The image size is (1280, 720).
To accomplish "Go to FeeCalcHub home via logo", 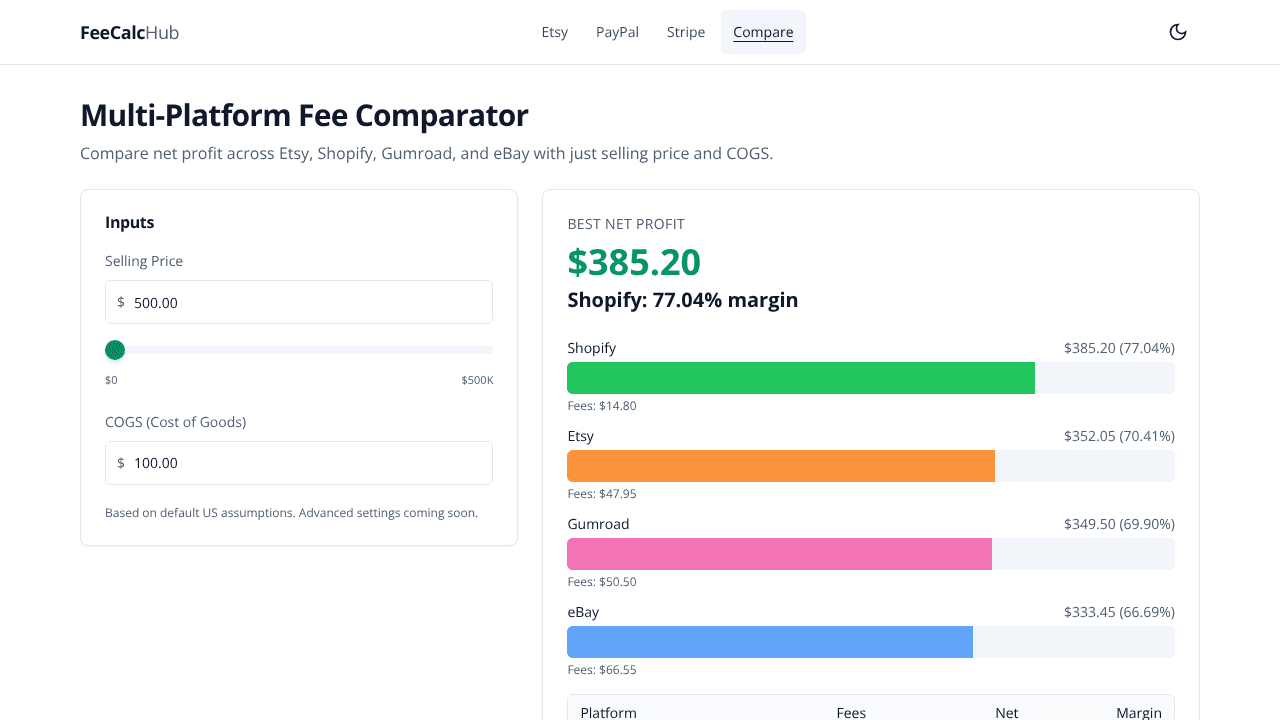I will tap(130, 32).
